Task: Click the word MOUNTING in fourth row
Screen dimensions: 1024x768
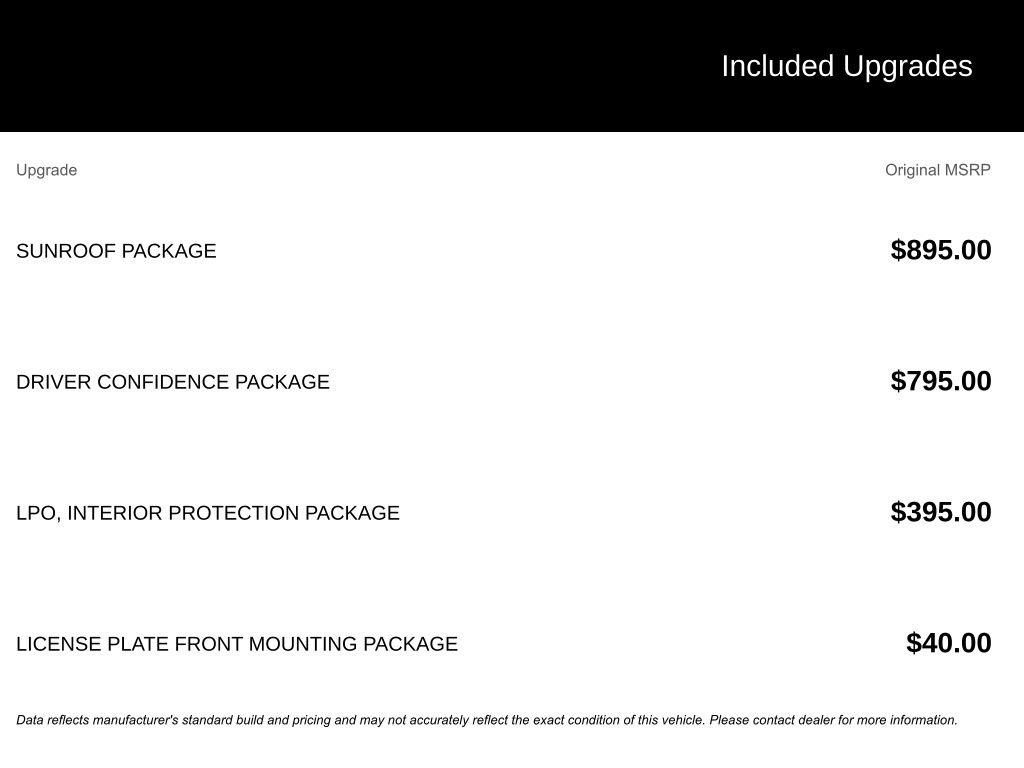Action: (x=303, y=644)
